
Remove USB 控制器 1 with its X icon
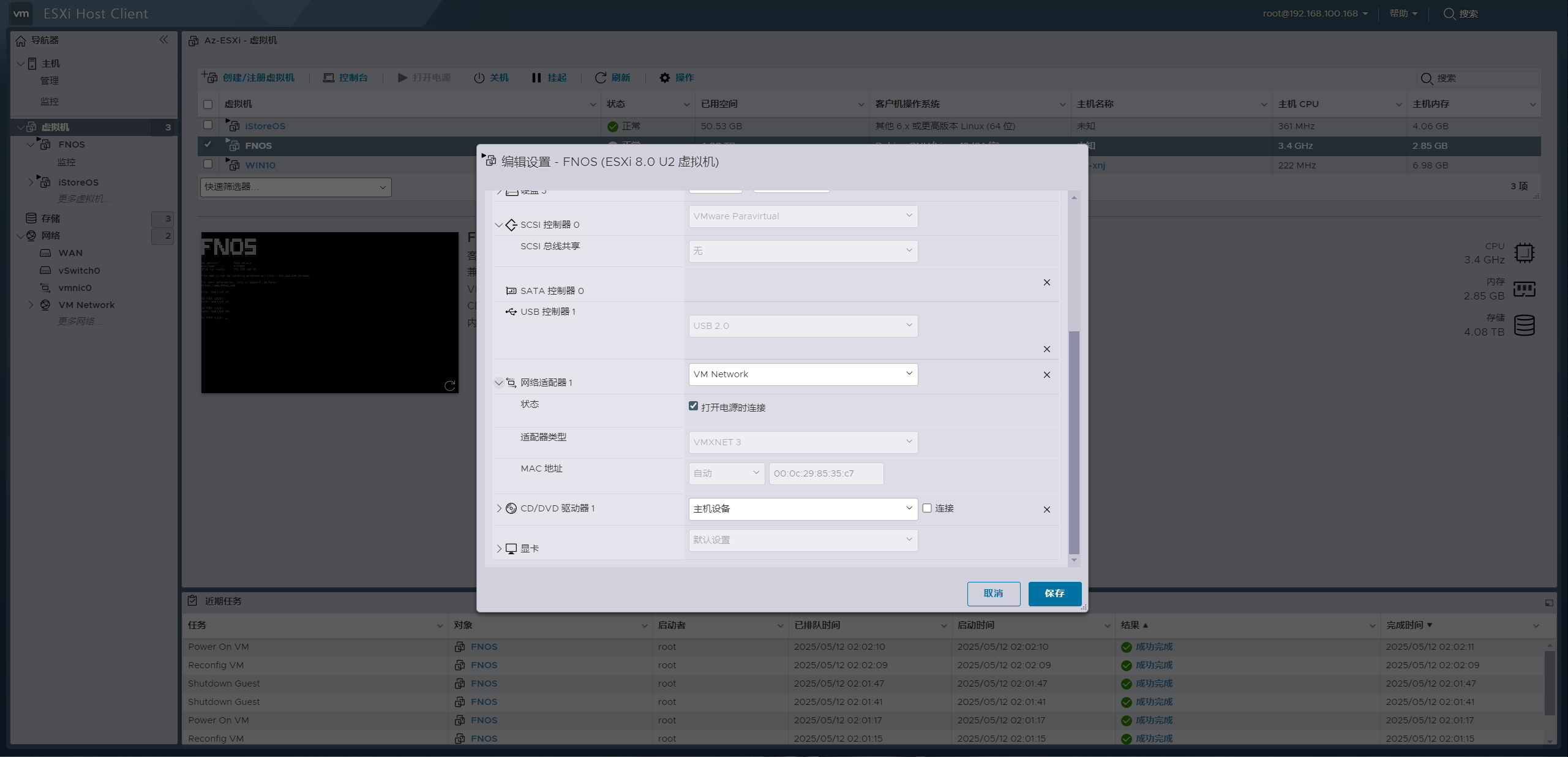(1047, 349)
